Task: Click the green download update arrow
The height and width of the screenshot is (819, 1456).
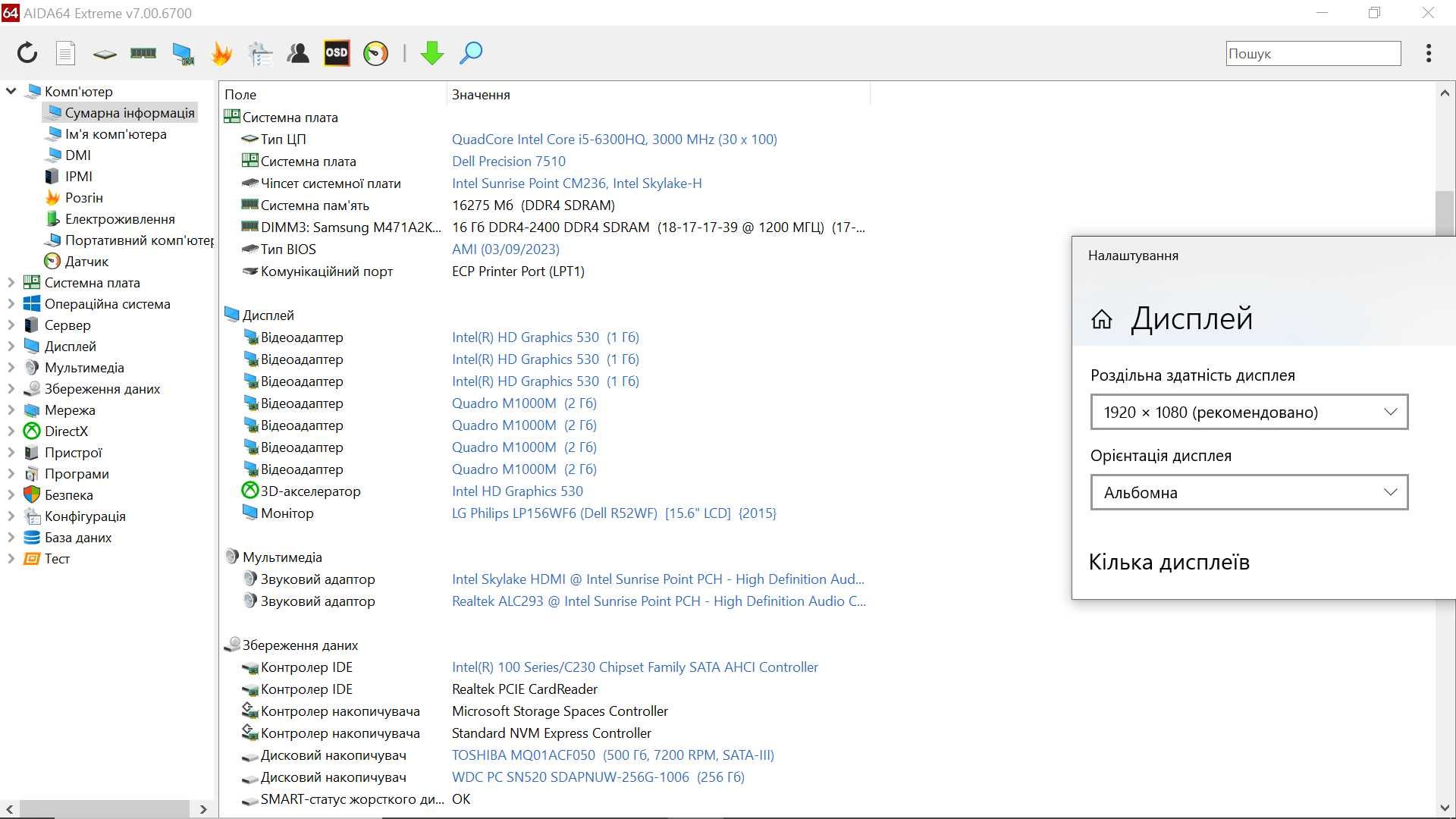Action: (432, 53)
